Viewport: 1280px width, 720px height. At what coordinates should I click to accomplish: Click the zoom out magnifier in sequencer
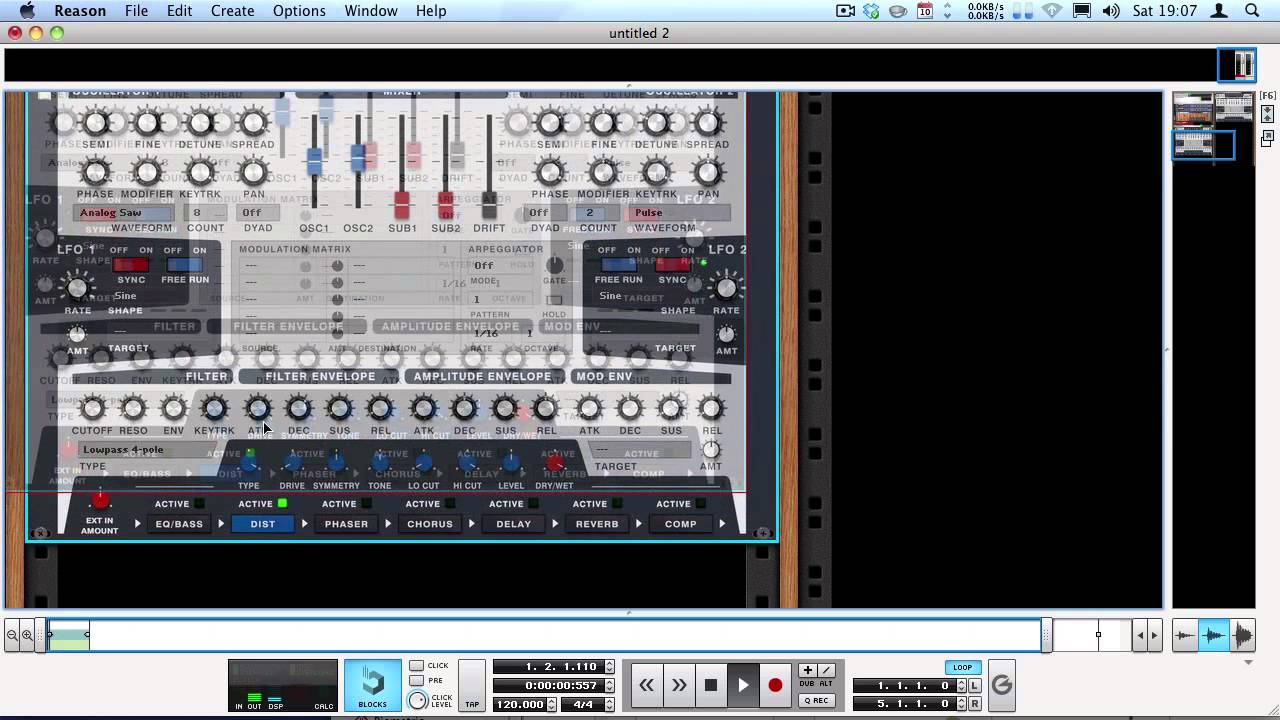(12, 635)
